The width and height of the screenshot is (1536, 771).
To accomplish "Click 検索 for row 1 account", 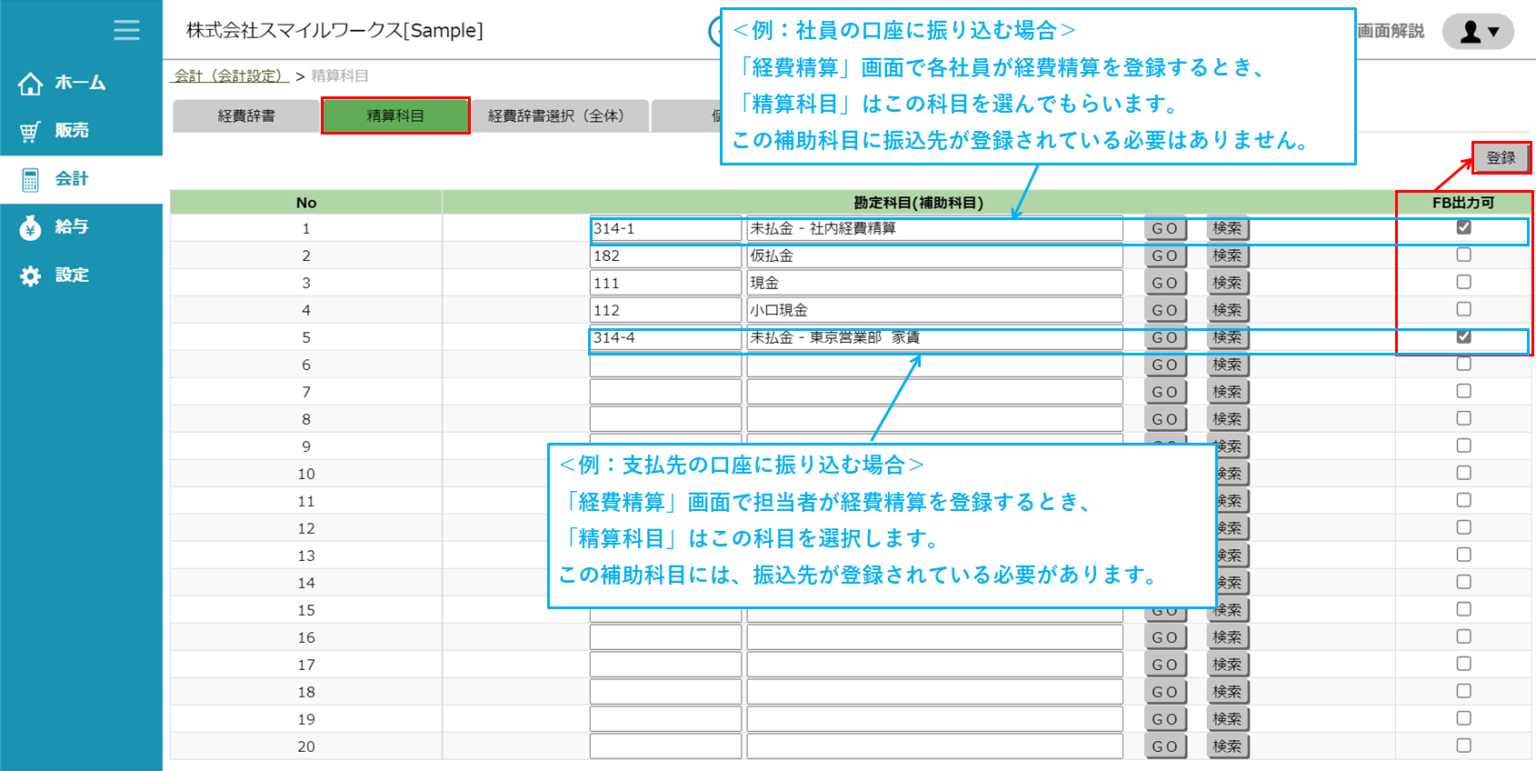I will coord(1227,227).
